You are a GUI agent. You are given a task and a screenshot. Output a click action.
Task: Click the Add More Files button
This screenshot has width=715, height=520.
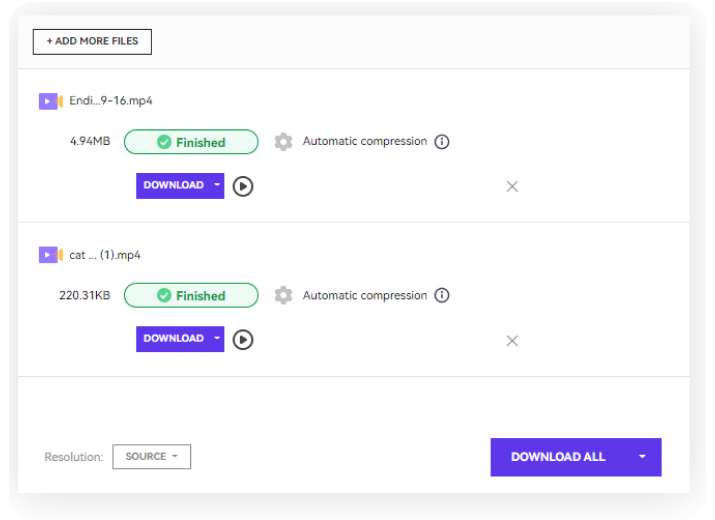coord(92,42)
